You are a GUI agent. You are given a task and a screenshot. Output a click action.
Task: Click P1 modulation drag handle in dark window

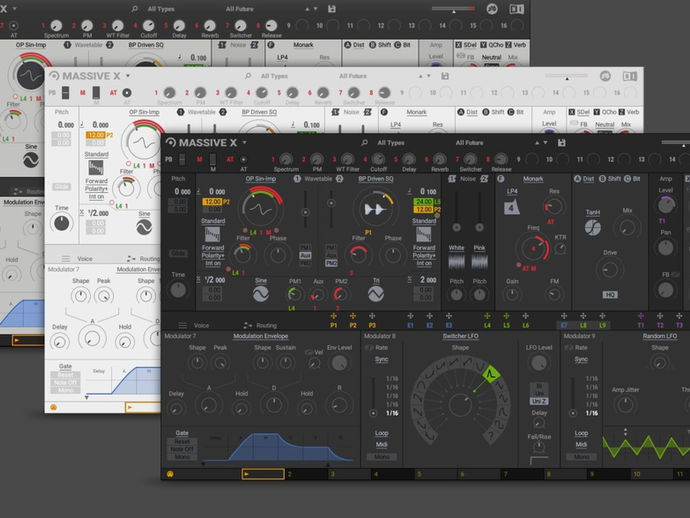(334, 316)
